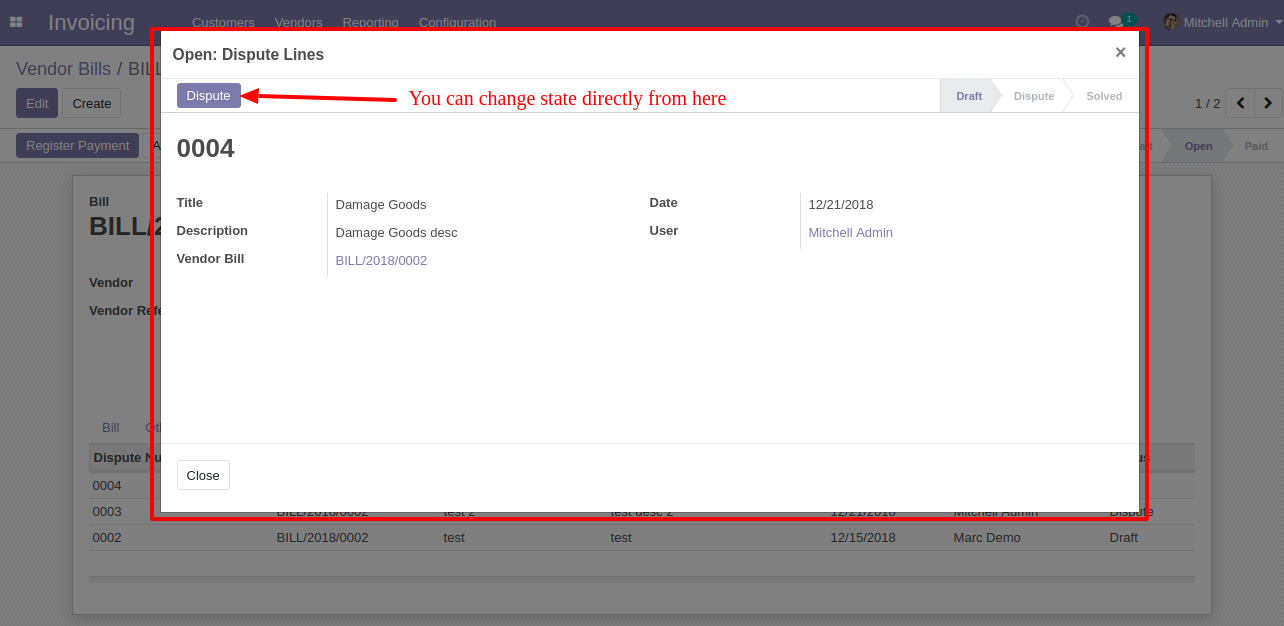Click 'test' title cell in row 0002
The height and width of the screenshot is (626, 1284).
(454, 537)
